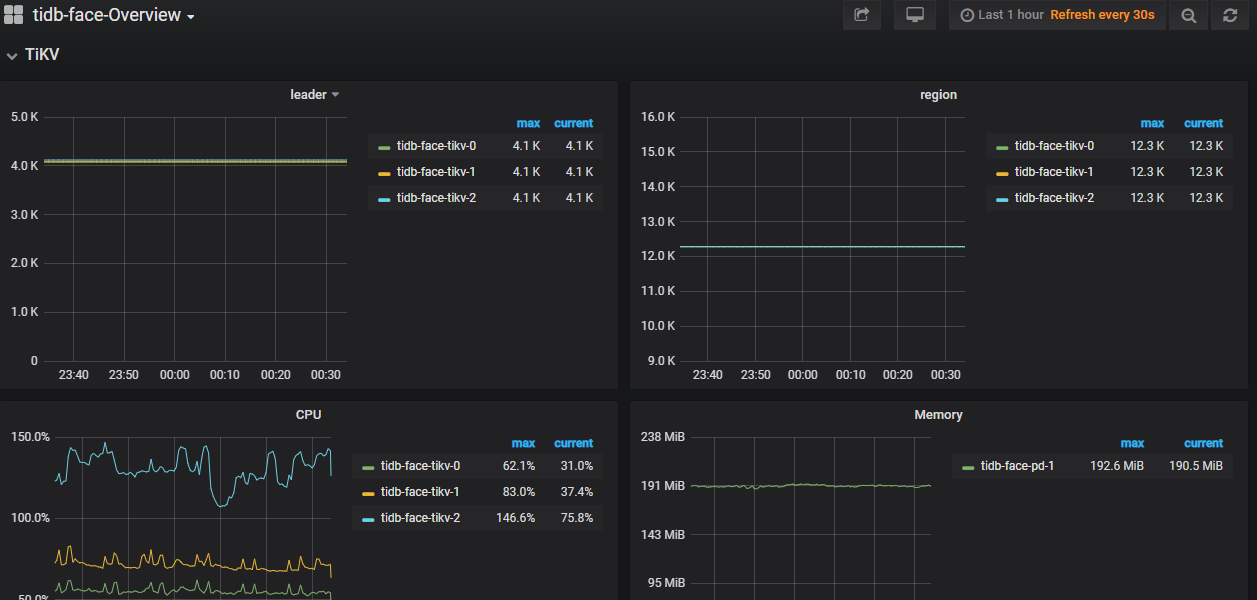Open the share dashboard icon
This screenshot has width=1257, height=600.
coord(861,15)
